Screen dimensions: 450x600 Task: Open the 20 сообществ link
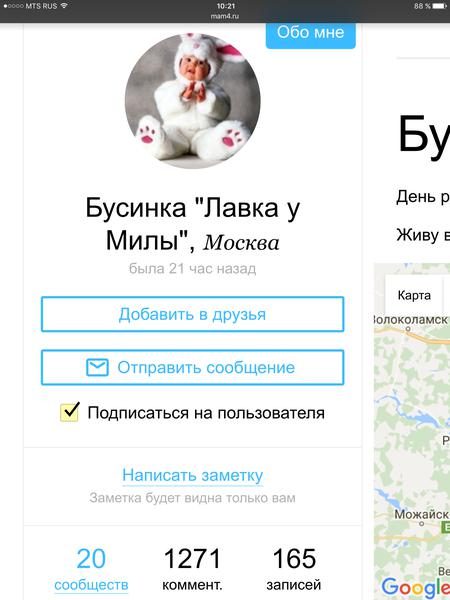coord(91,569)
